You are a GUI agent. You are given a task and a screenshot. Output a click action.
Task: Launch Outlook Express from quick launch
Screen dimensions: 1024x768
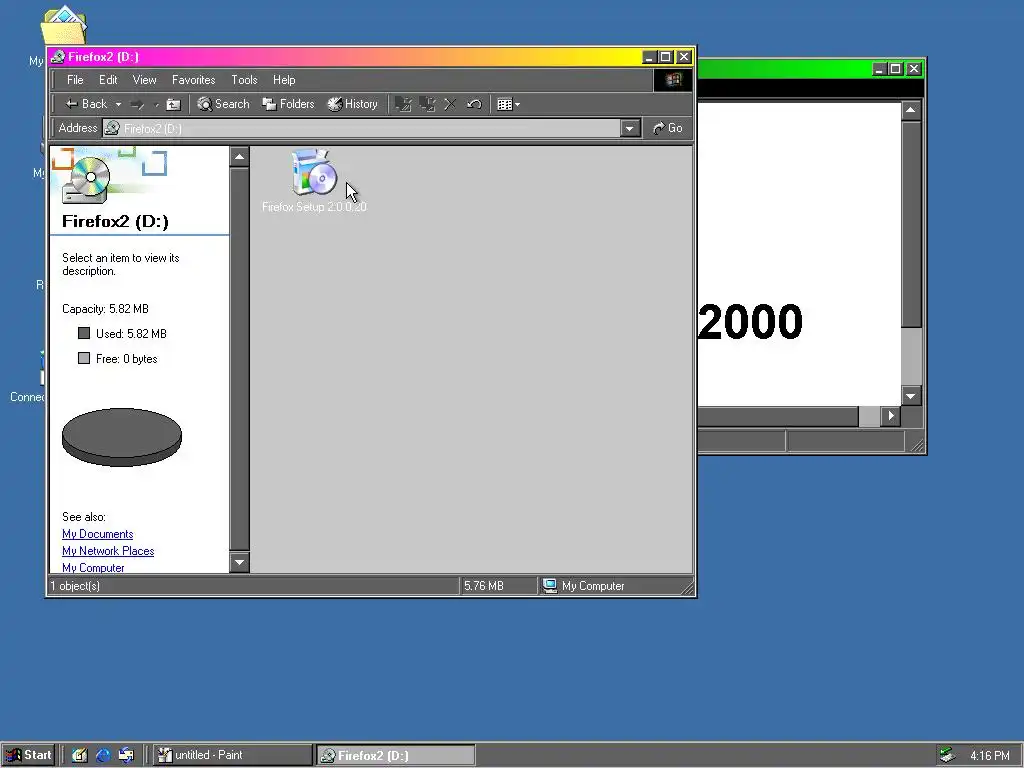(126, 755)
